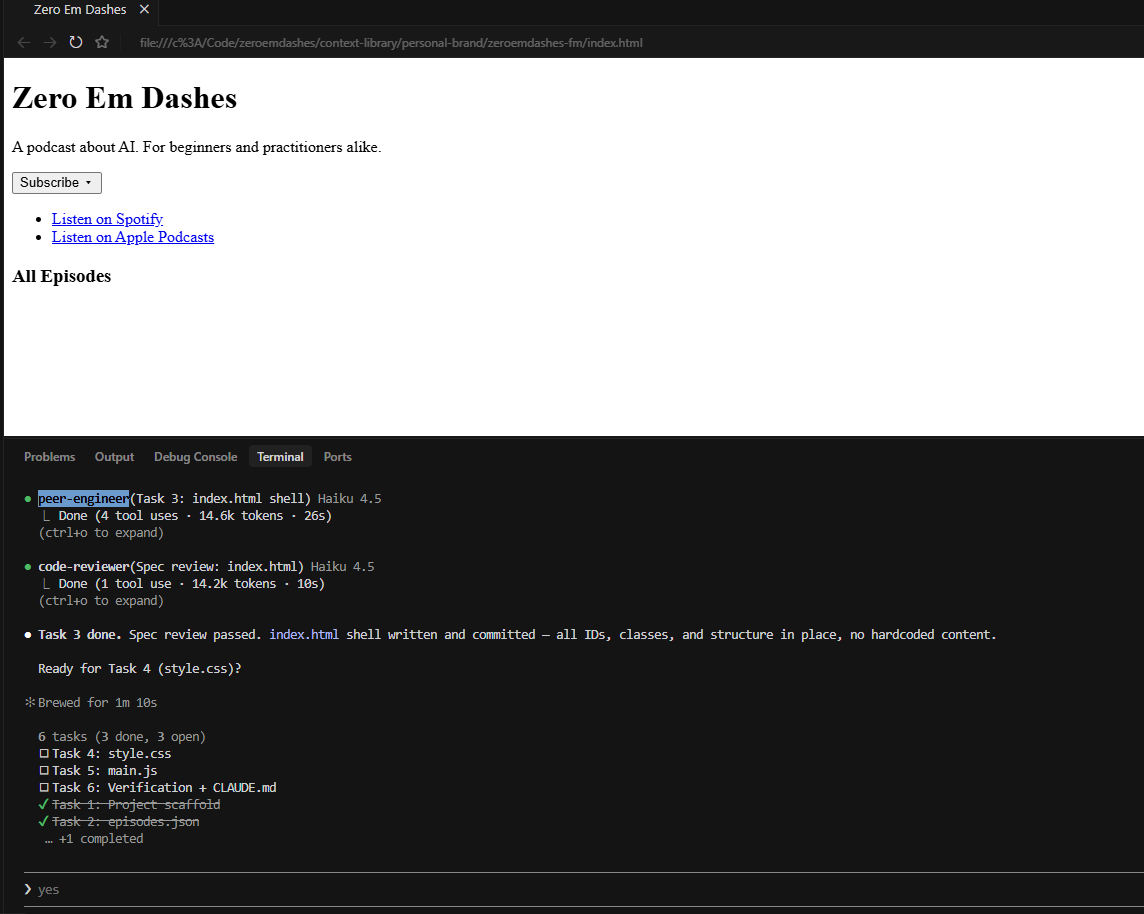Click the checkmark beside Task 1: Project scaffold
The image size is (1144, 914).
pyautogui.click(x=43, y=805)
